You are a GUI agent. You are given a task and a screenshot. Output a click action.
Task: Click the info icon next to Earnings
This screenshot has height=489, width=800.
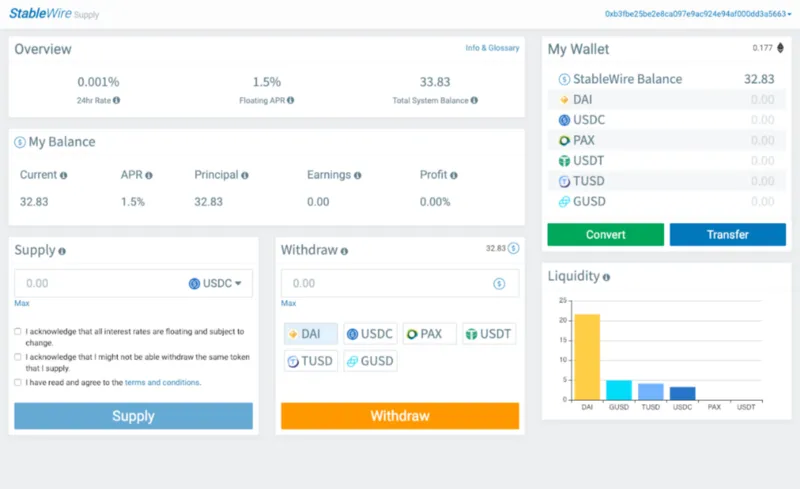point(357,175)
